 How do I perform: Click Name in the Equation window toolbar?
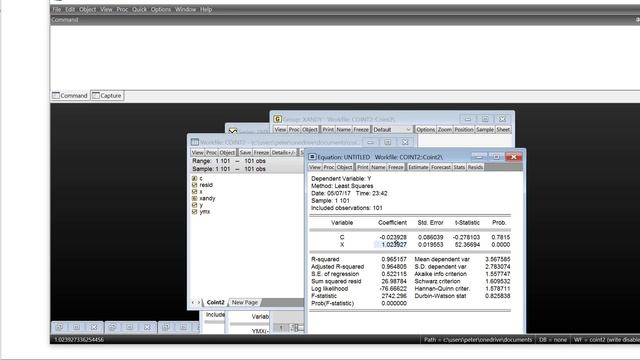tap(378, 167)
